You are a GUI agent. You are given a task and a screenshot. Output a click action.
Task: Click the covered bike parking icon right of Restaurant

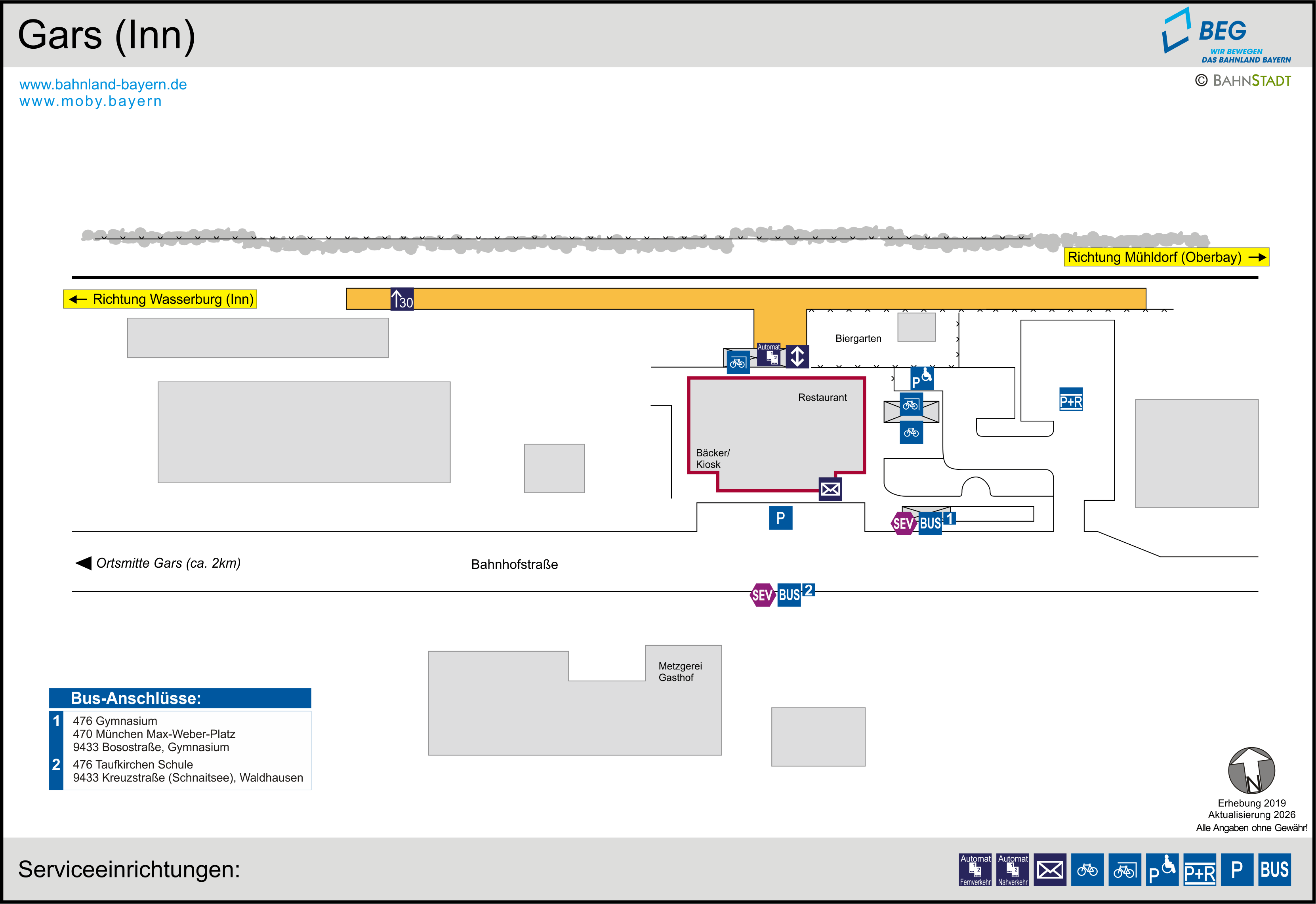coord(911,404)
